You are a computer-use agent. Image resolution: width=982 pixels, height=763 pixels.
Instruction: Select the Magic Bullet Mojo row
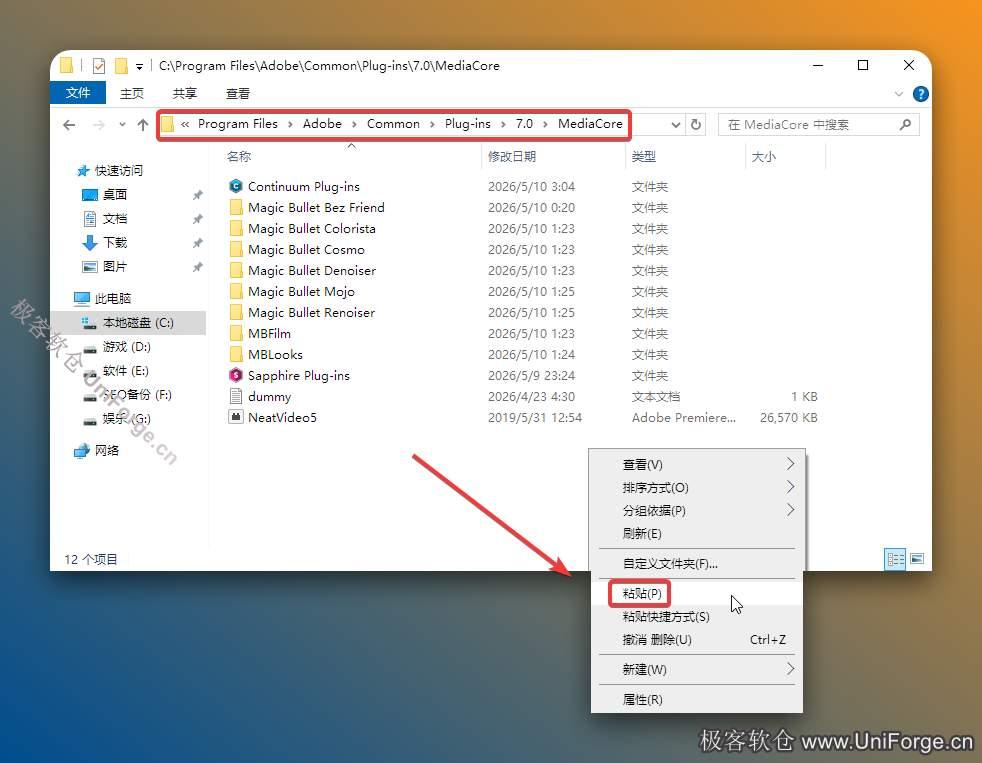pyautogui.click(x=523, y=291)
